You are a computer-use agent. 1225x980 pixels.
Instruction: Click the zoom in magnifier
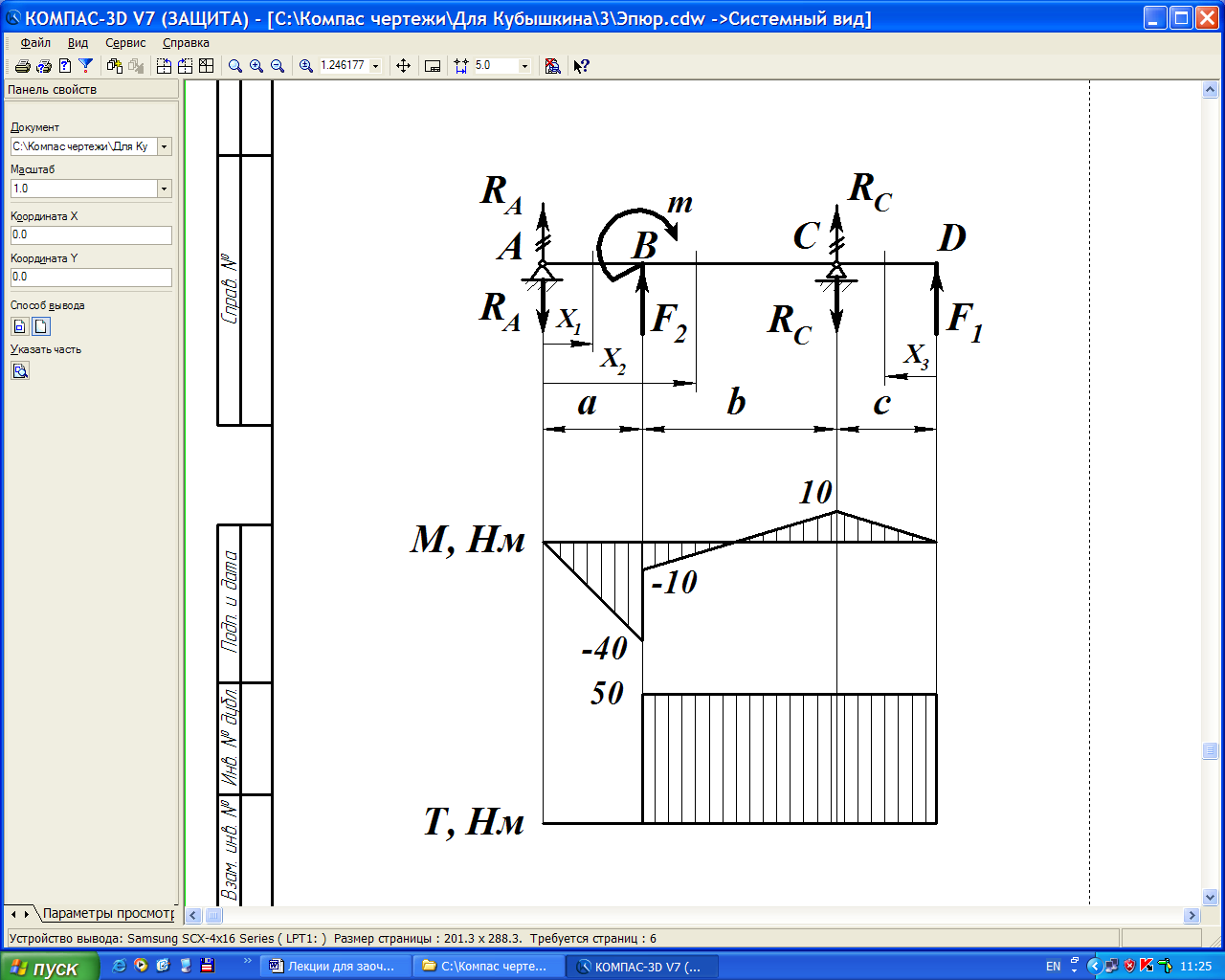click(256, 66)
